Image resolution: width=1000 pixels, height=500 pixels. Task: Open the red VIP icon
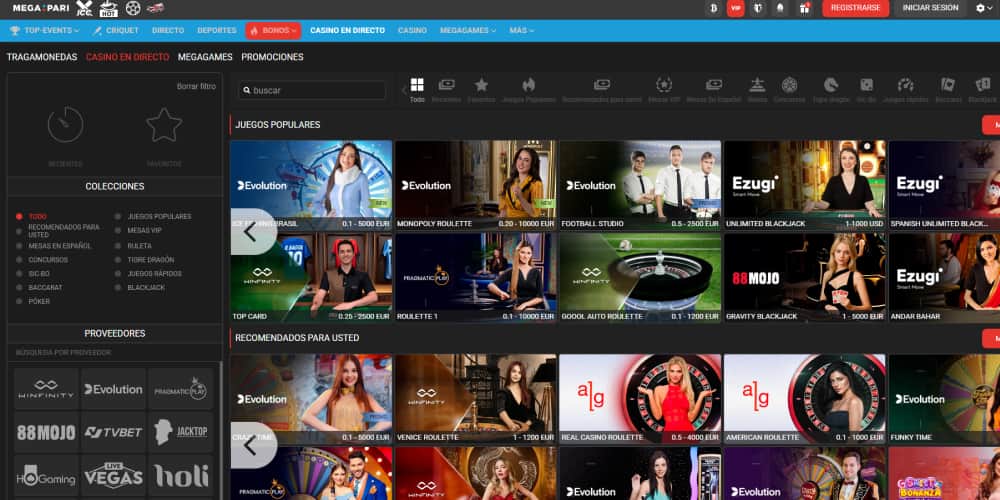coord(736,8)
